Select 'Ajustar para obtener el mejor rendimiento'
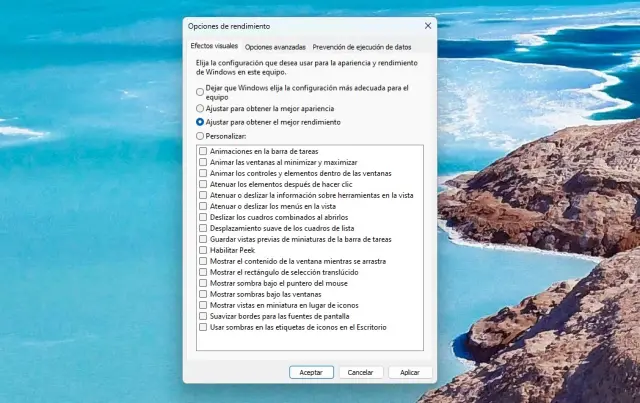The image size is (640, 403). 200,122
